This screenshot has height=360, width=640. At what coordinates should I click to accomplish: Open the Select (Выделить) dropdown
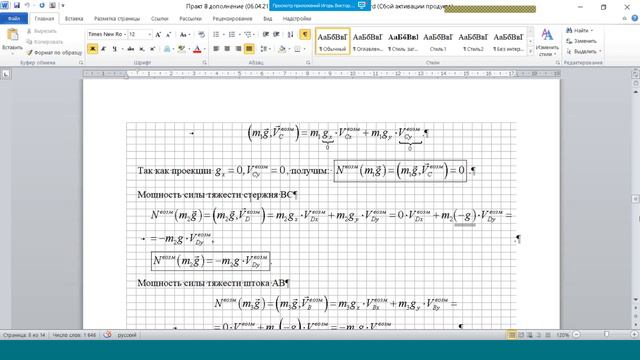click(584, 51)
